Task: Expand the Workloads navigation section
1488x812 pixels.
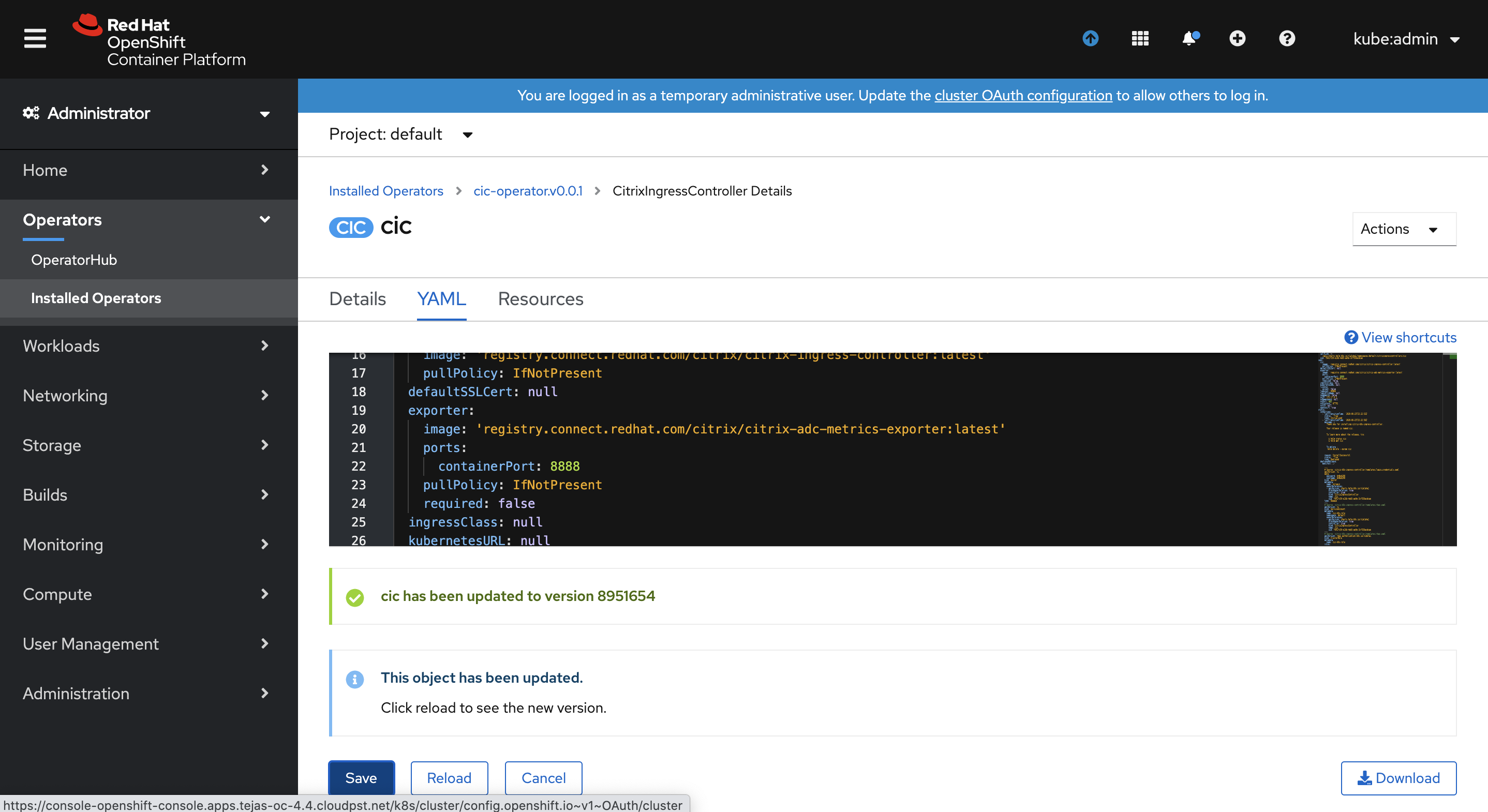Action: (149, 346)
